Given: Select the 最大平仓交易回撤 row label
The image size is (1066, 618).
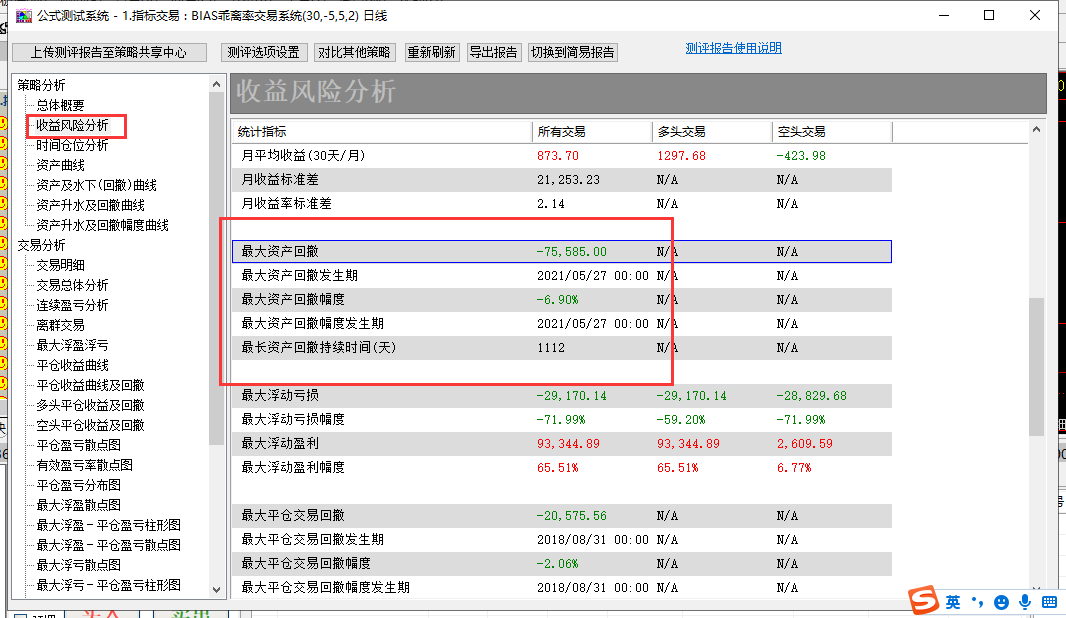Looking at the screenshot, I should click(293, 515).
